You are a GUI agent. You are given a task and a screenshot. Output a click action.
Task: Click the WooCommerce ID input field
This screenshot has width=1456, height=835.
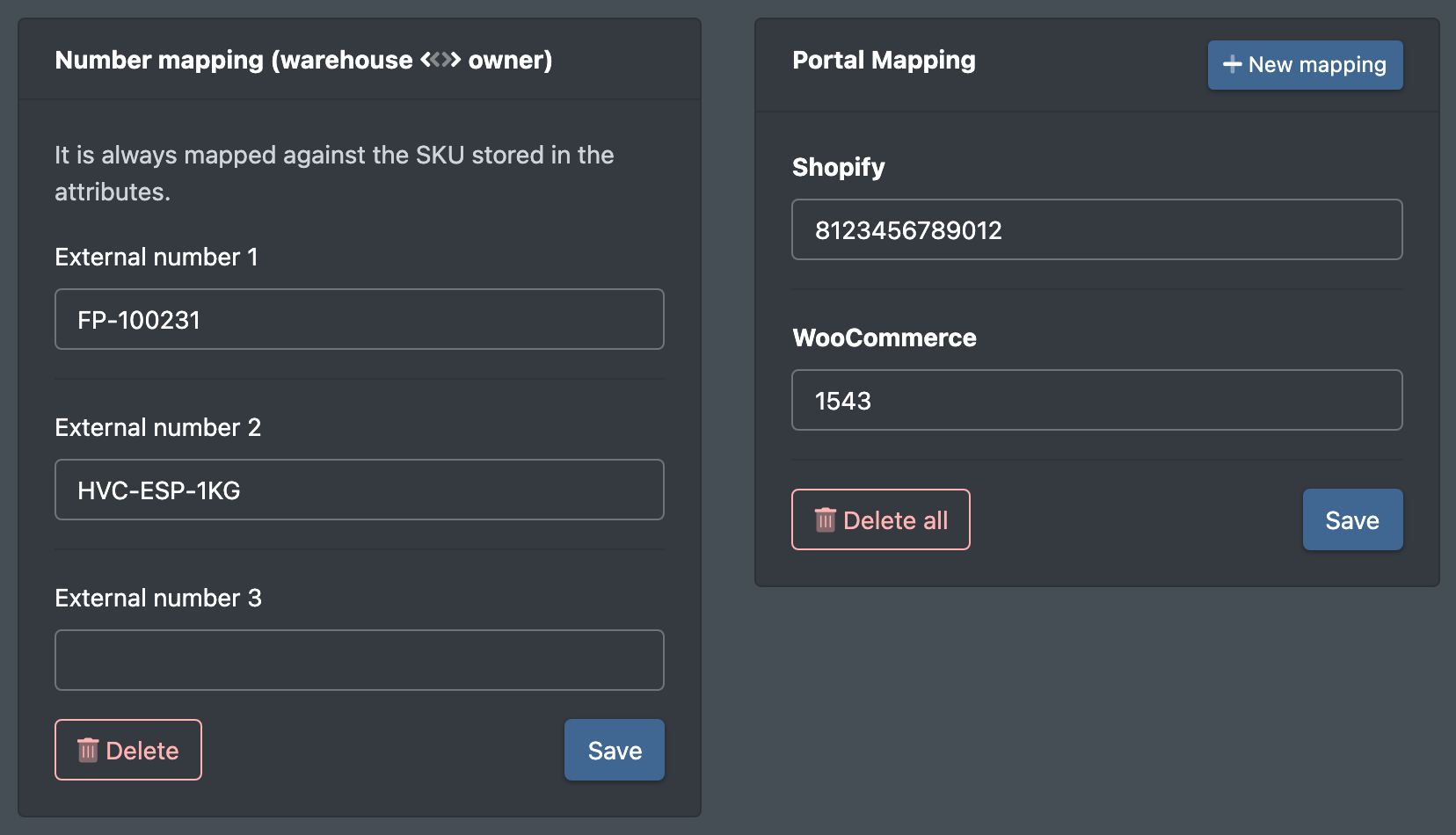point(1097,400)
